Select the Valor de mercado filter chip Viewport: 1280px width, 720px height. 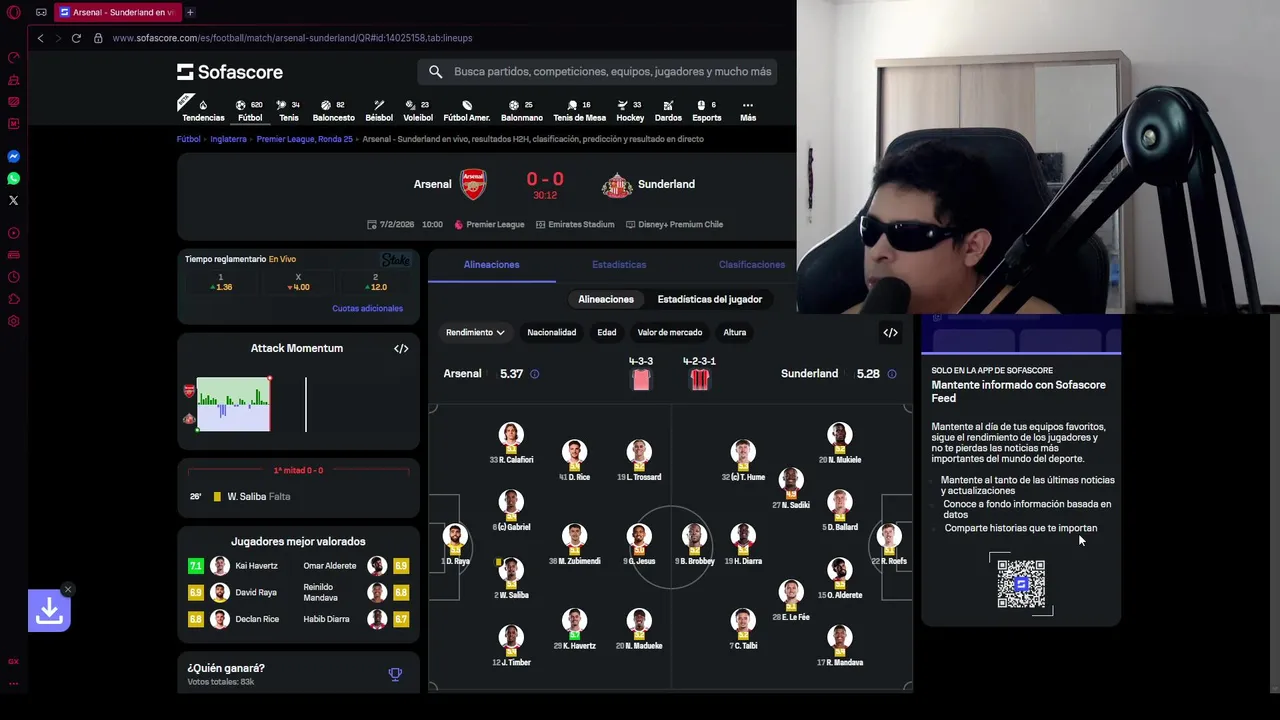670,332
